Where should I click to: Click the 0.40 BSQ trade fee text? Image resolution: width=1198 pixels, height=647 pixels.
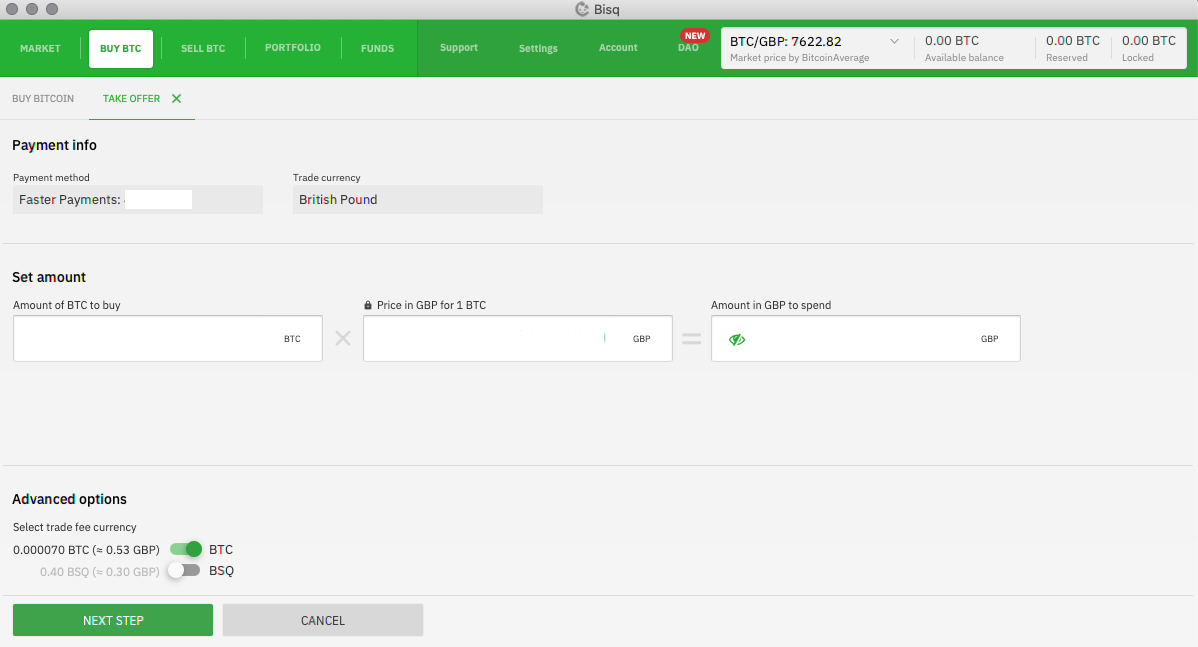100,571
